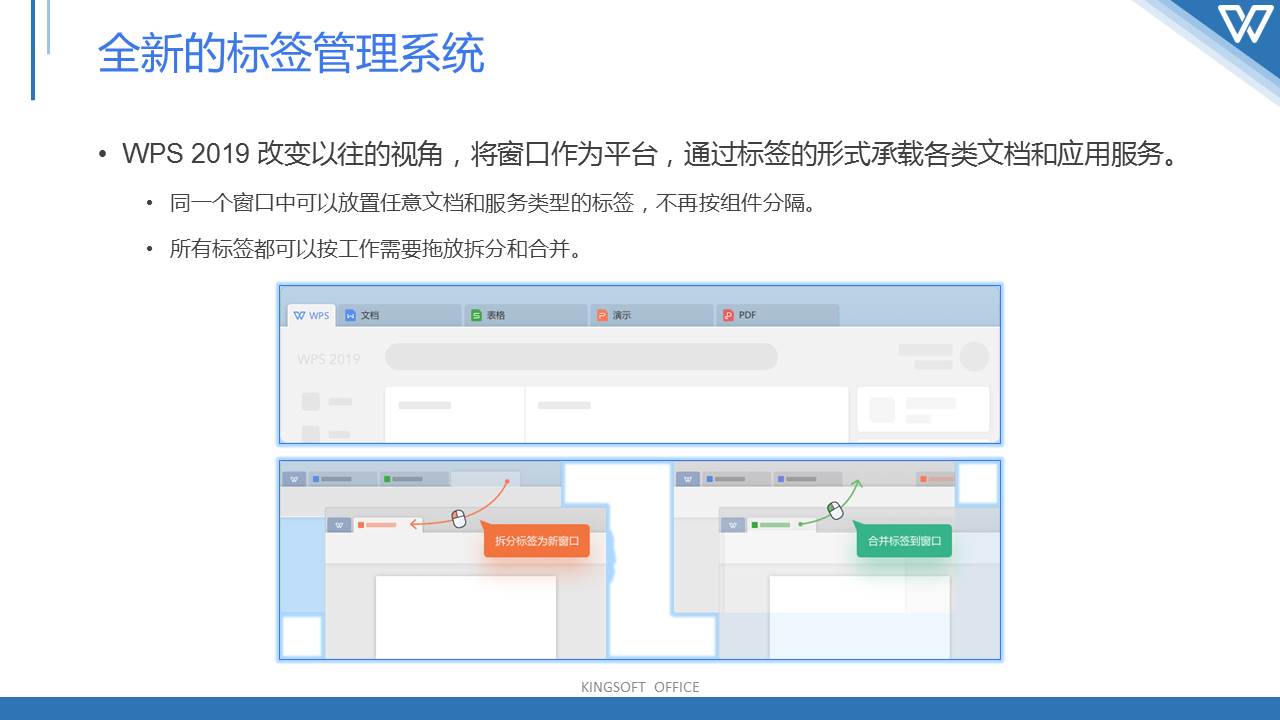Click the WPS logo in top-right corner
1280x720 pixels.
pyautogui.click(x=1247, y=23)
